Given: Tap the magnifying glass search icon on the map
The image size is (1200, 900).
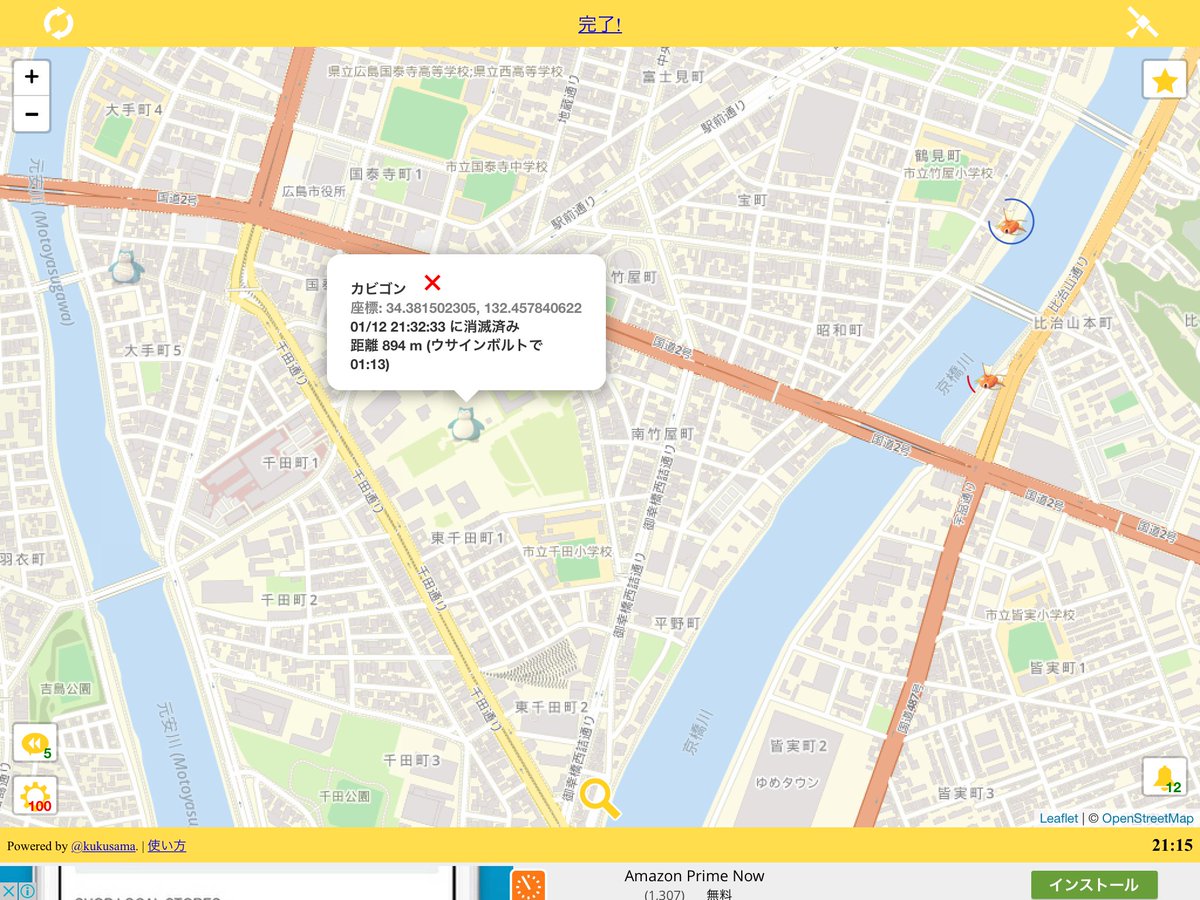Looking at the screenshot, I should click(599, 798).
